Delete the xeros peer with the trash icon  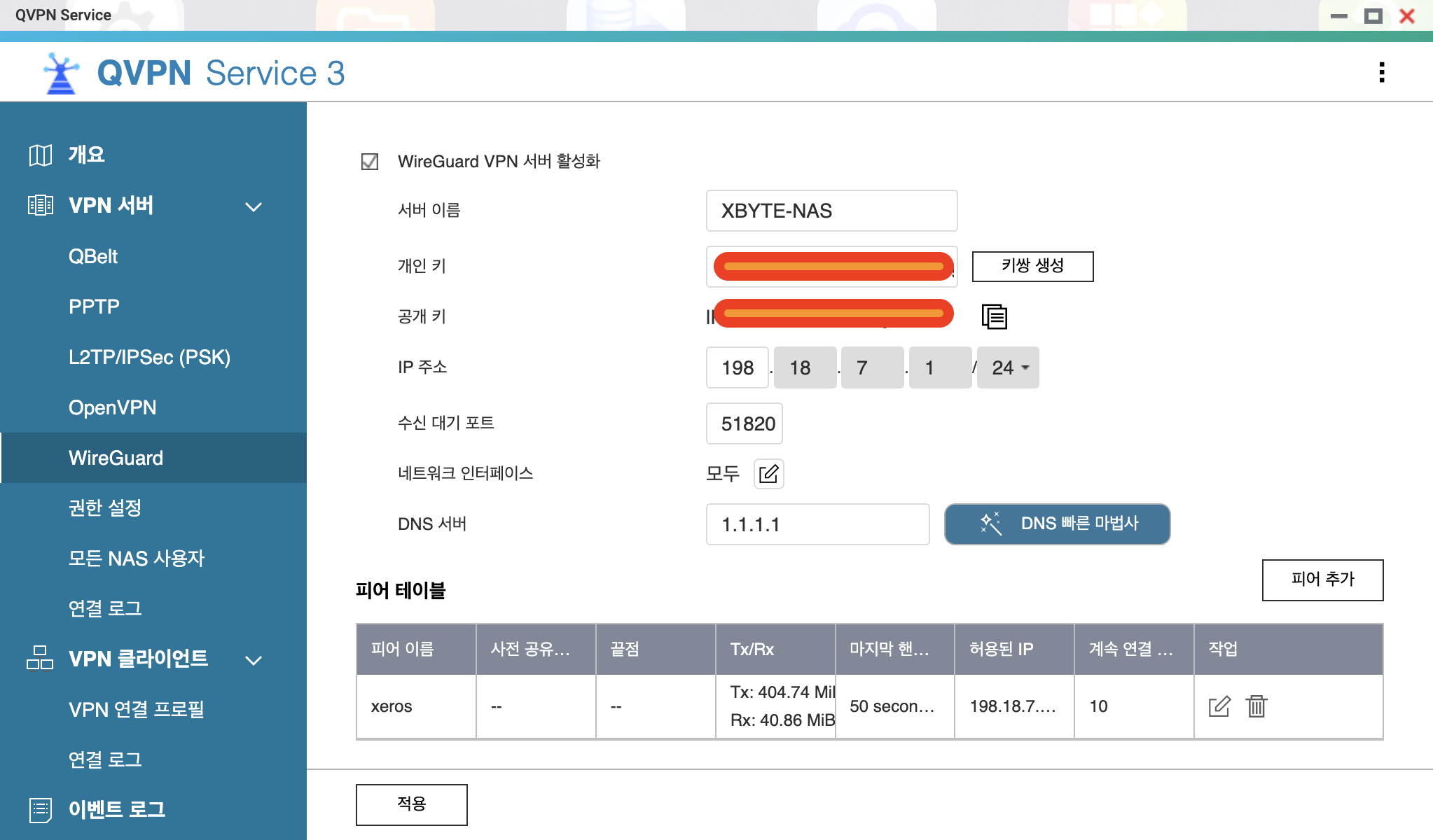[1257, 706]
